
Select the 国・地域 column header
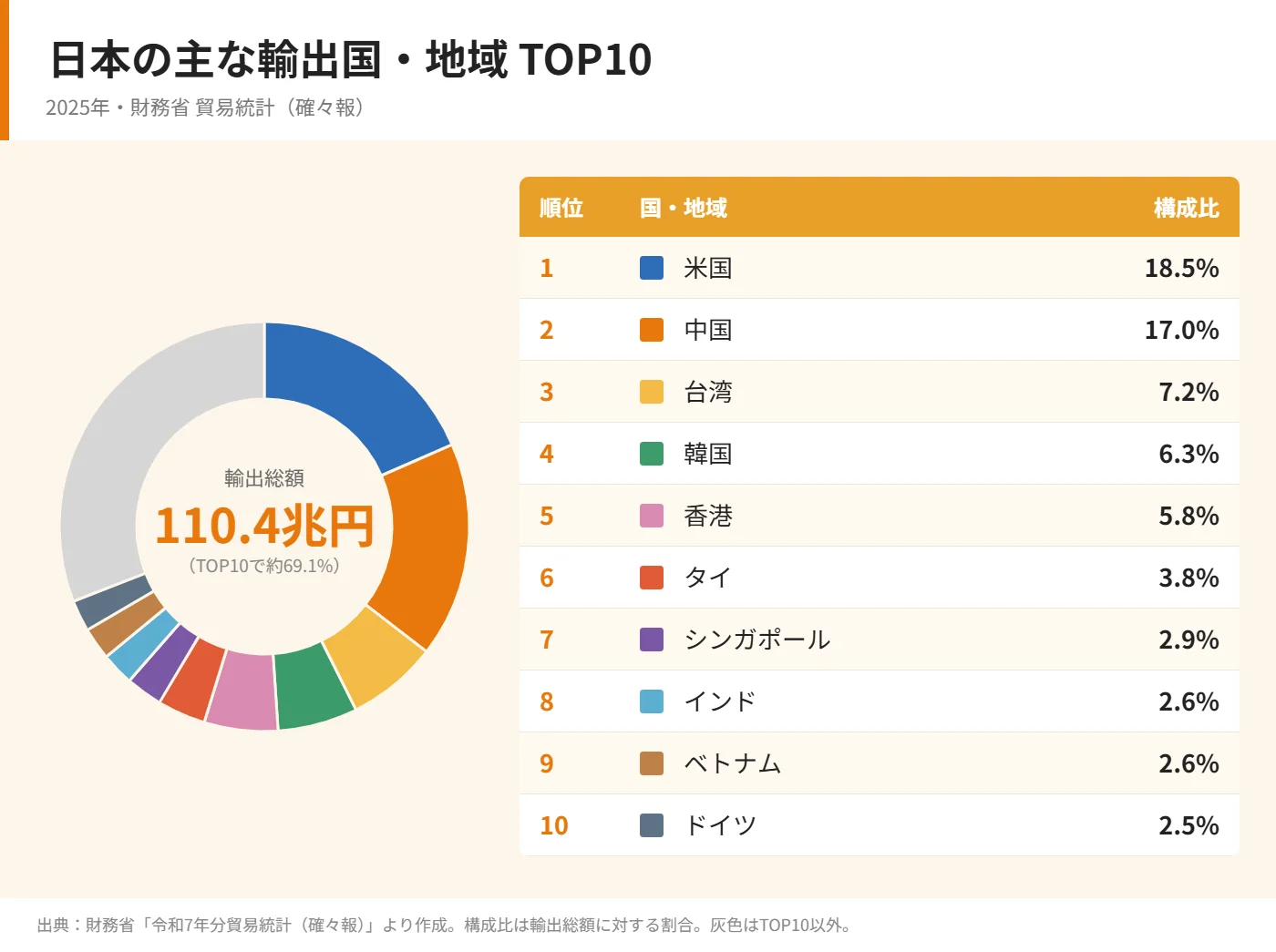pos(684,208)
